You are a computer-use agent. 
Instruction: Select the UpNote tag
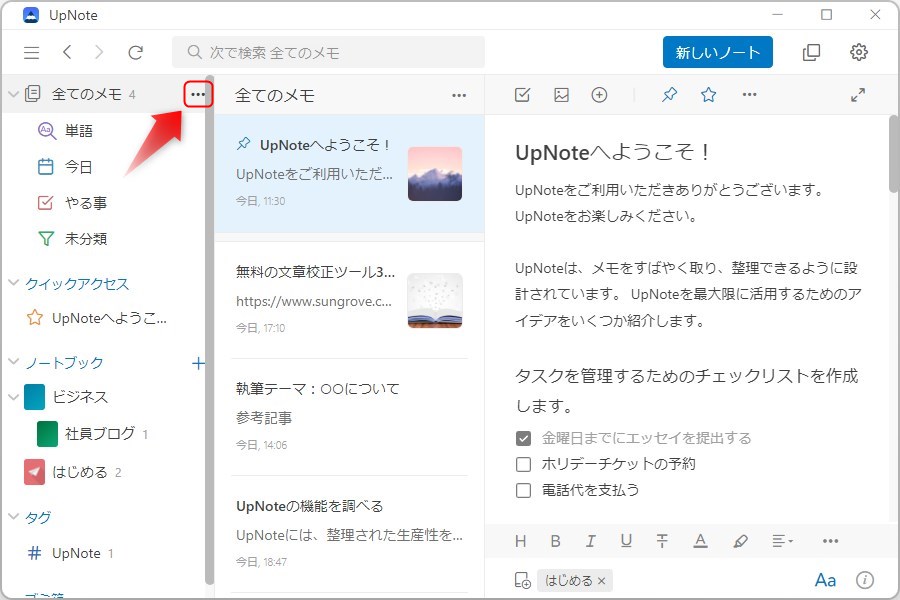[x=76, y=553]
